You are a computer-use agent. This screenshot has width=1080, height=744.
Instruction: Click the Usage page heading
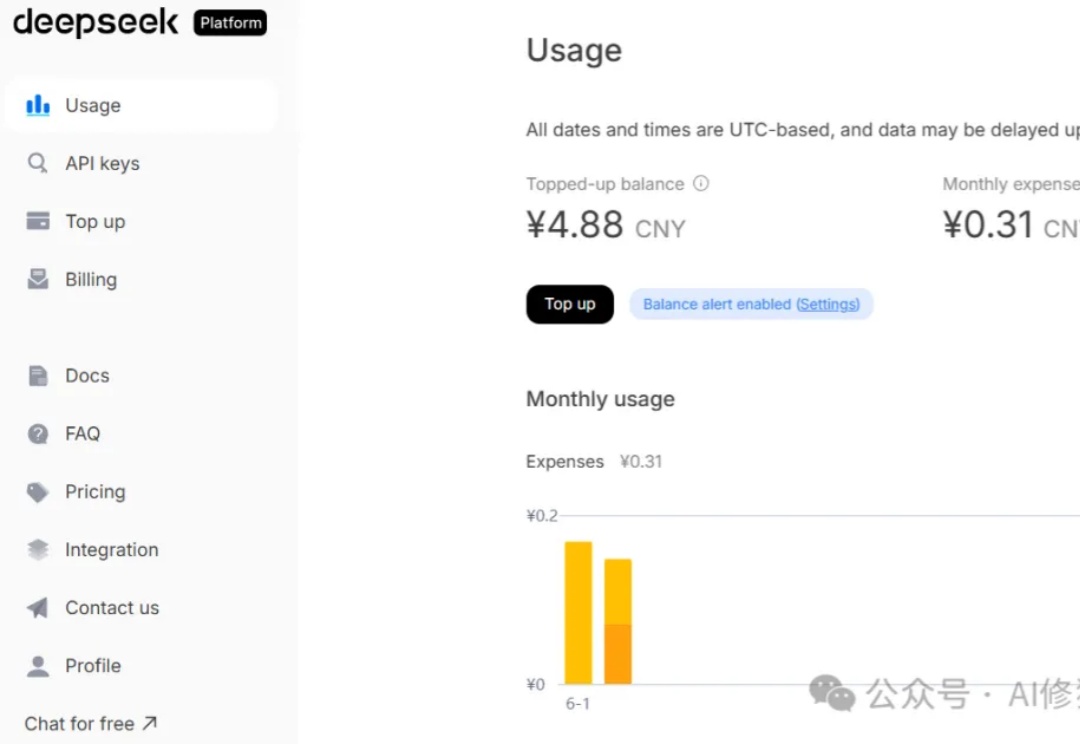[x=574, y=50]
